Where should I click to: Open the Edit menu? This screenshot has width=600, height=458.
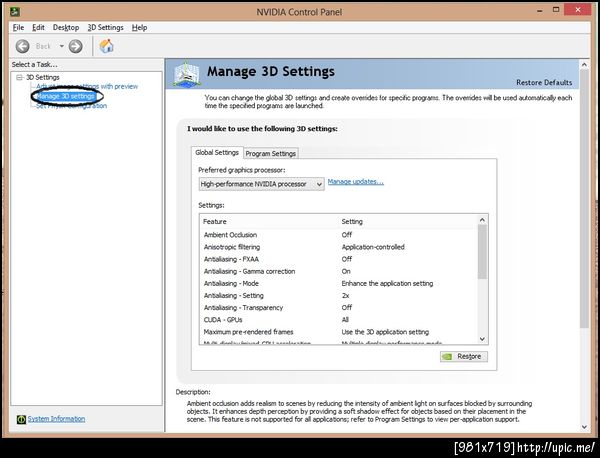tap(38, 28)
